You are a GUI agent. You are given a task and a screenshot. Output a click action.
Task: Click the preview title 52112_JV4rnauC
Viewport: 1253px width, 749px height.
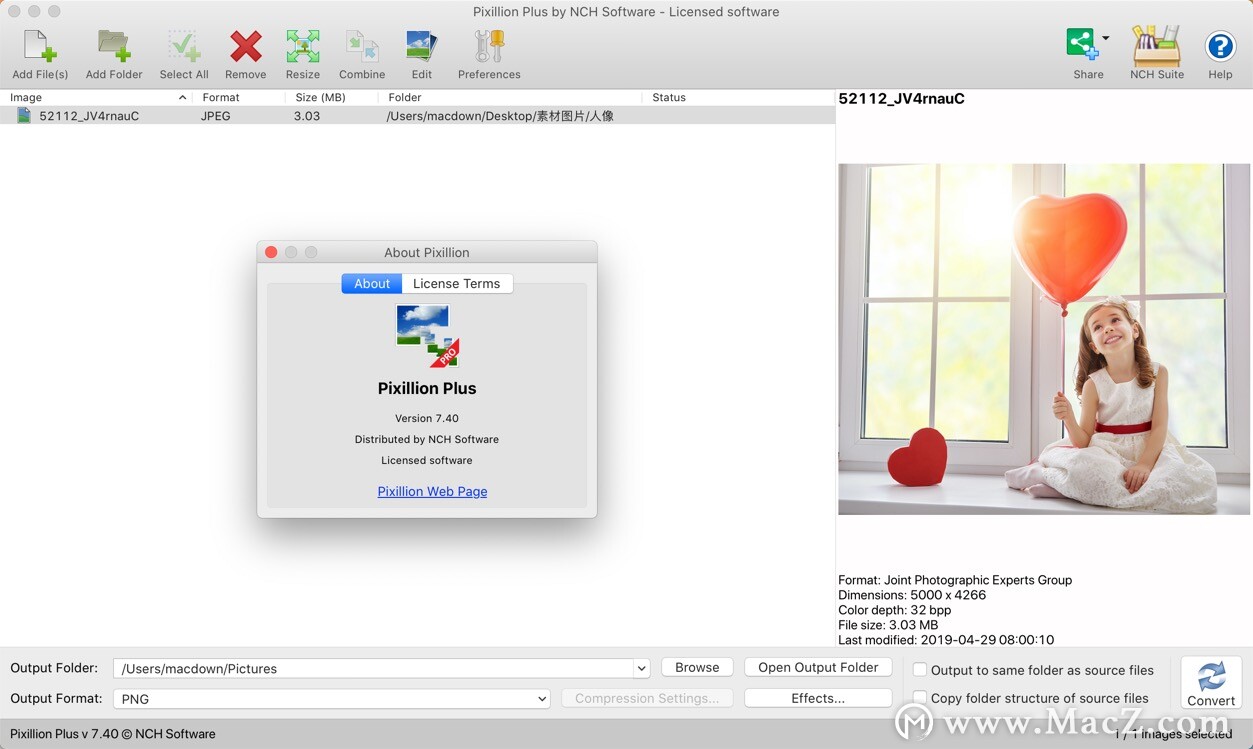pyautogui.click(x=902, y=98)
